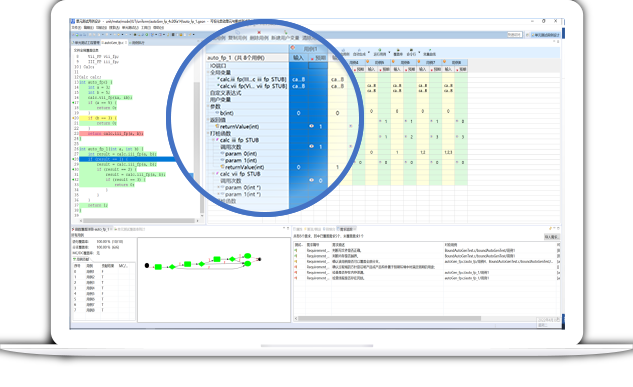Image resolution: width=633 pixels, height=387 pixels.
Task: Click the 自动生成 toolbar icon
Action: click(359, 50)
